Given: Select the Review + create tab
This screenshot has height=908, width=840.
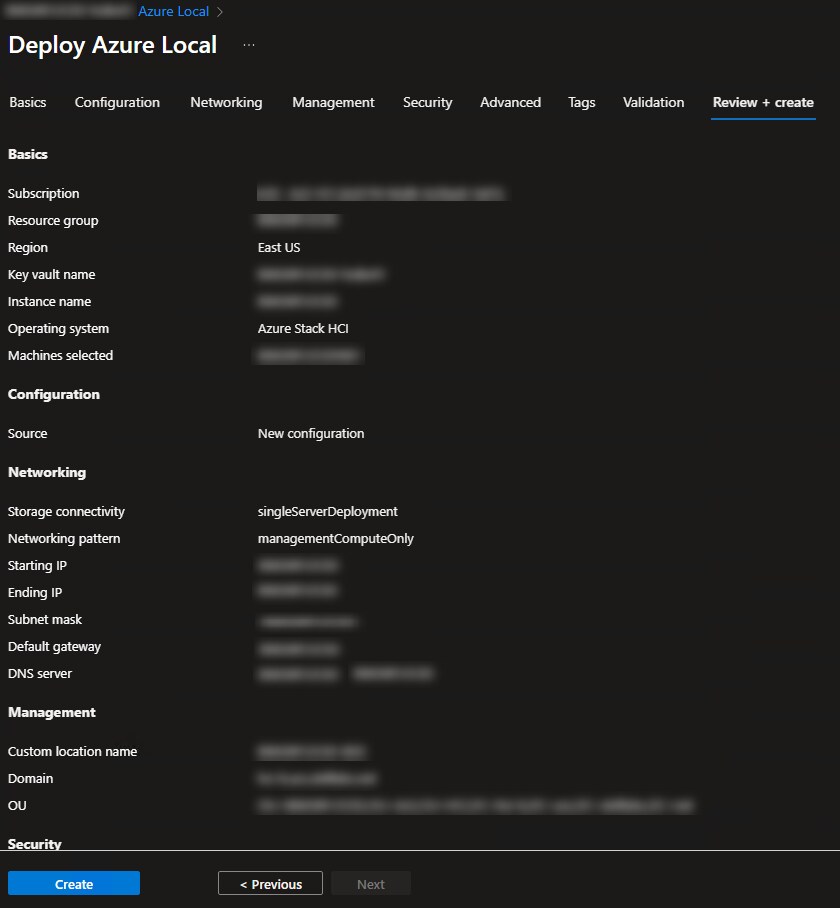Looking at the screenshot, I should coord(763,102).
